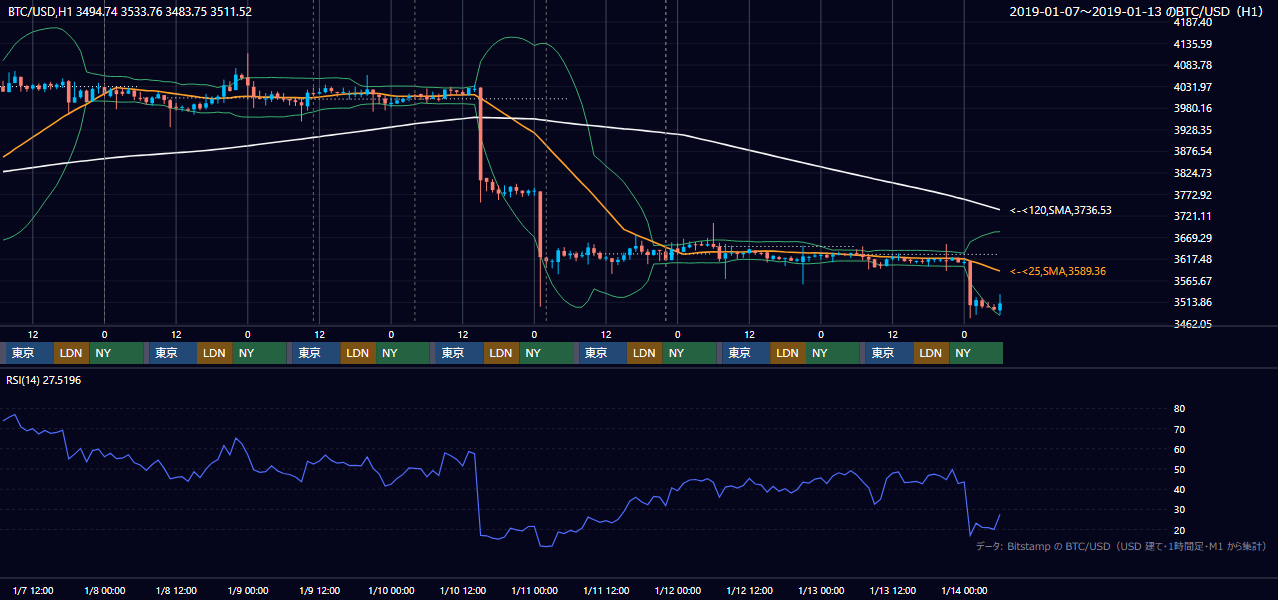Click price axis value 4135.59
This screenshot has height=600, width=1278.
(x=1192, y=44)
